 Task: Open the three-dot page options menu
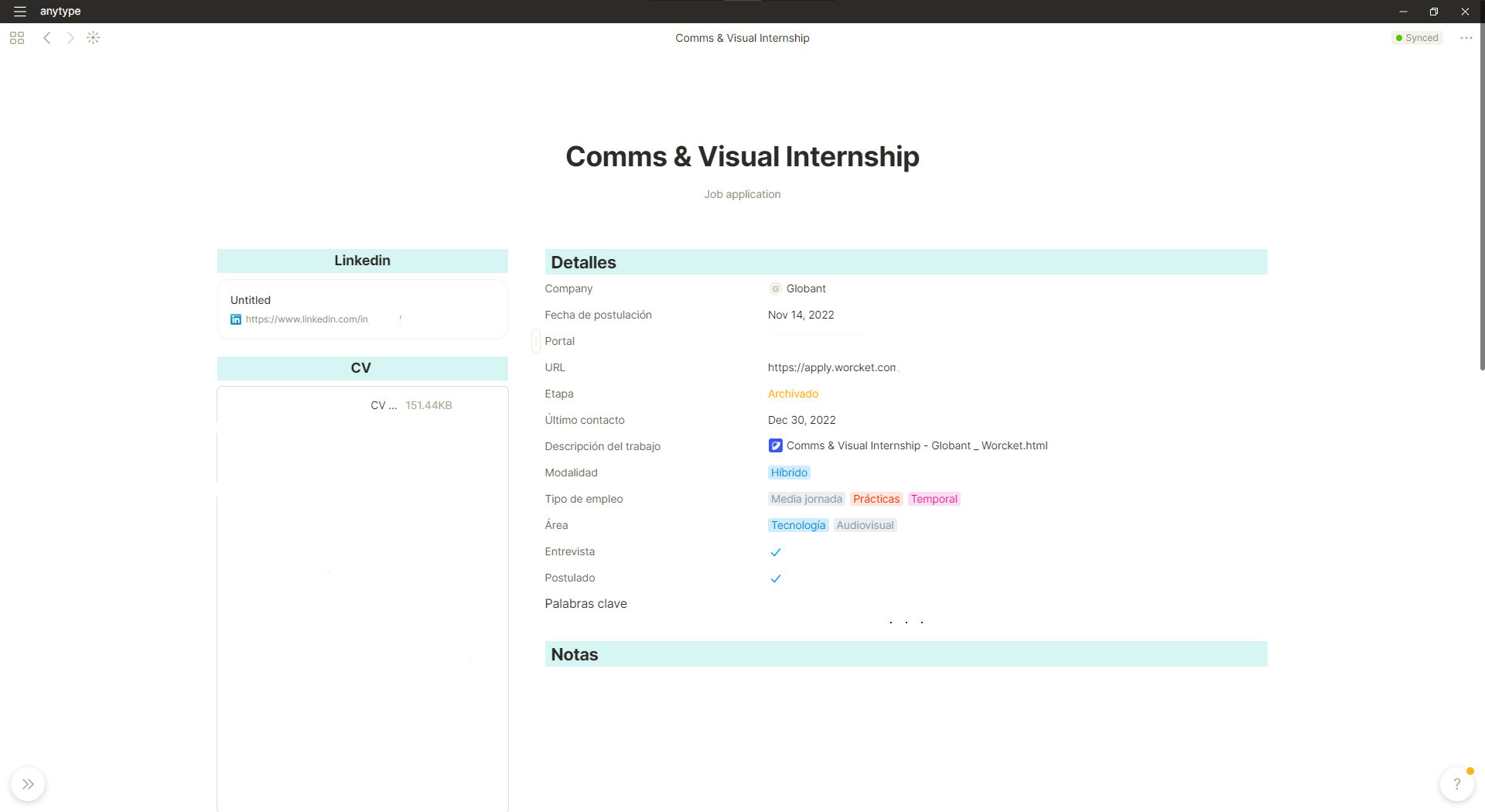coord(1466,38)
